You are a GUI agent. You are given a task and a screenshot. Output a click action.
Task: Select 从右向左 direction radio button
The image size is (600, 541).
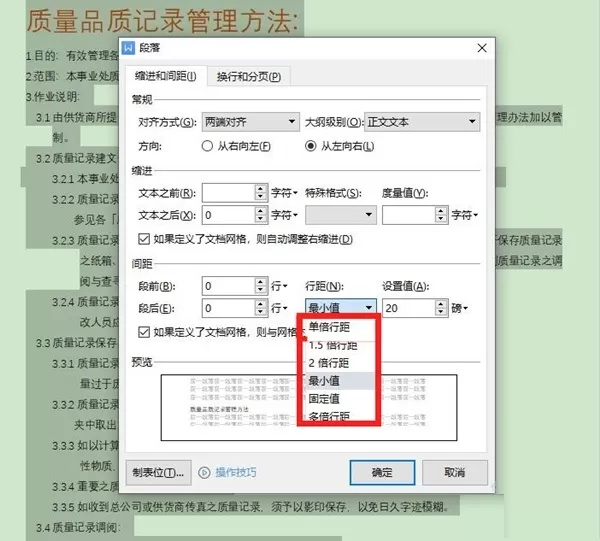tap(207, 146)
